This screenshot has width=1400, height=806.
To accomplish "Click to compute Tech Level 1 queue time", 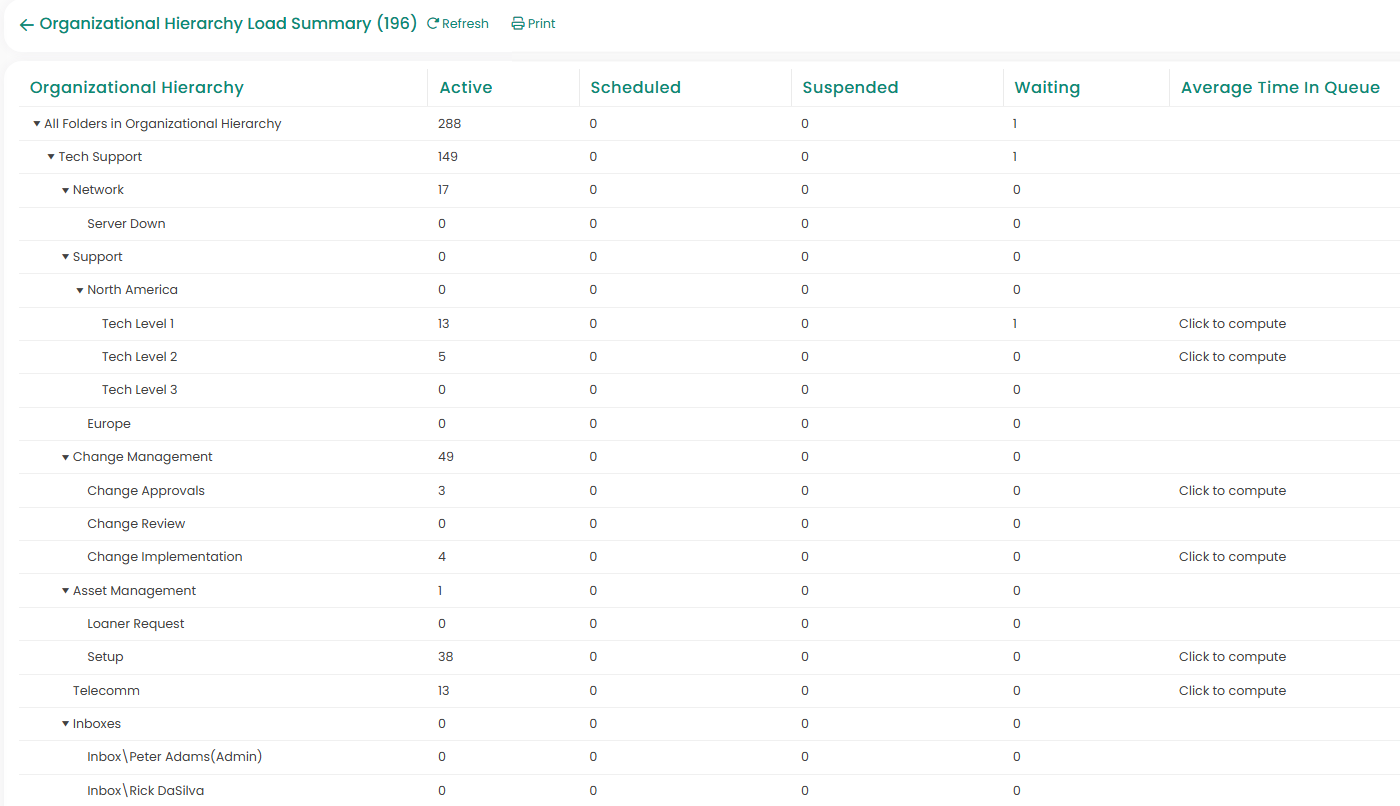I will point(1232,324).
